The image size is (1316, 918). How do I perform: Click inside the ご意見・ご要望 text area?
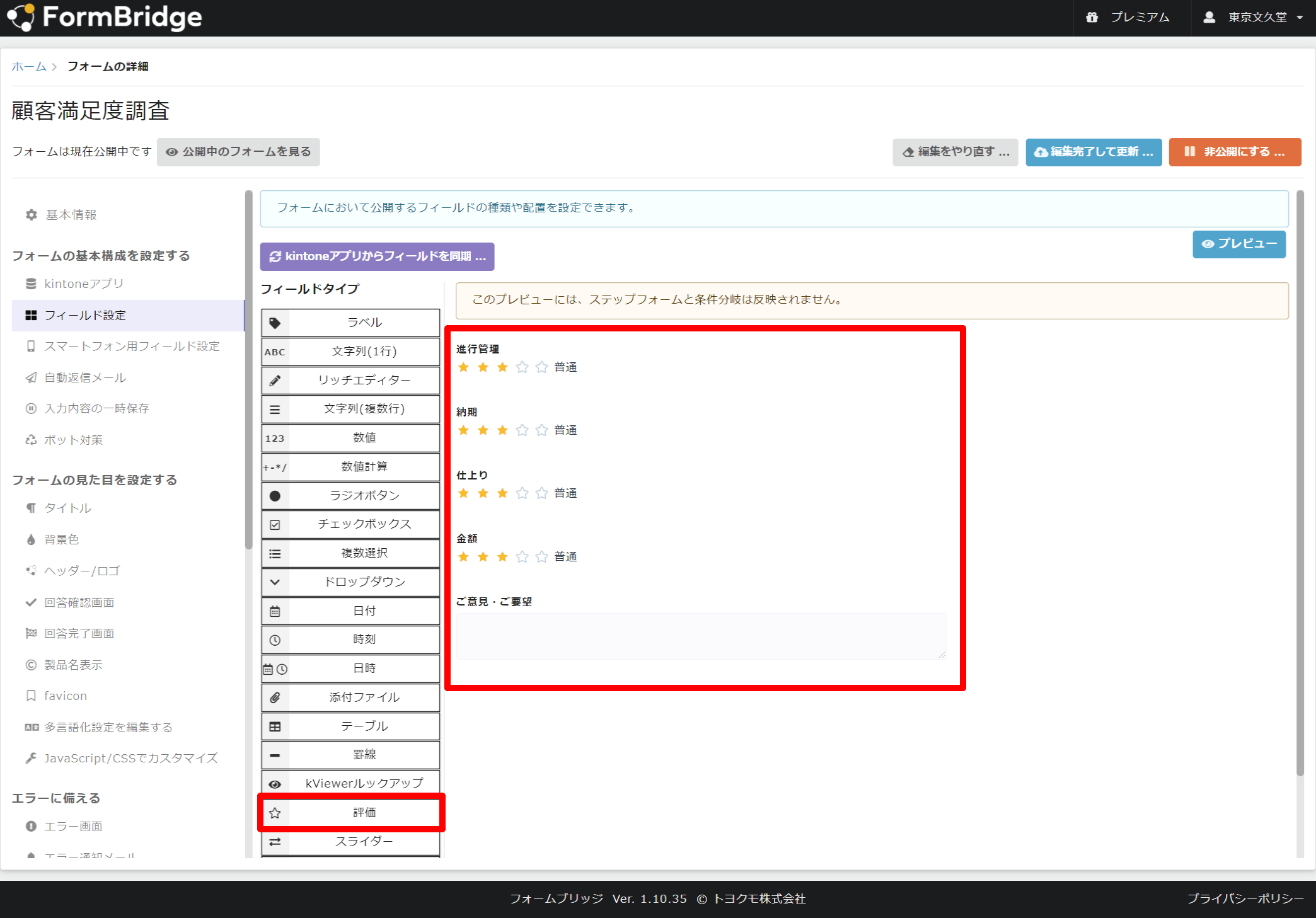[x=701, y=636]
